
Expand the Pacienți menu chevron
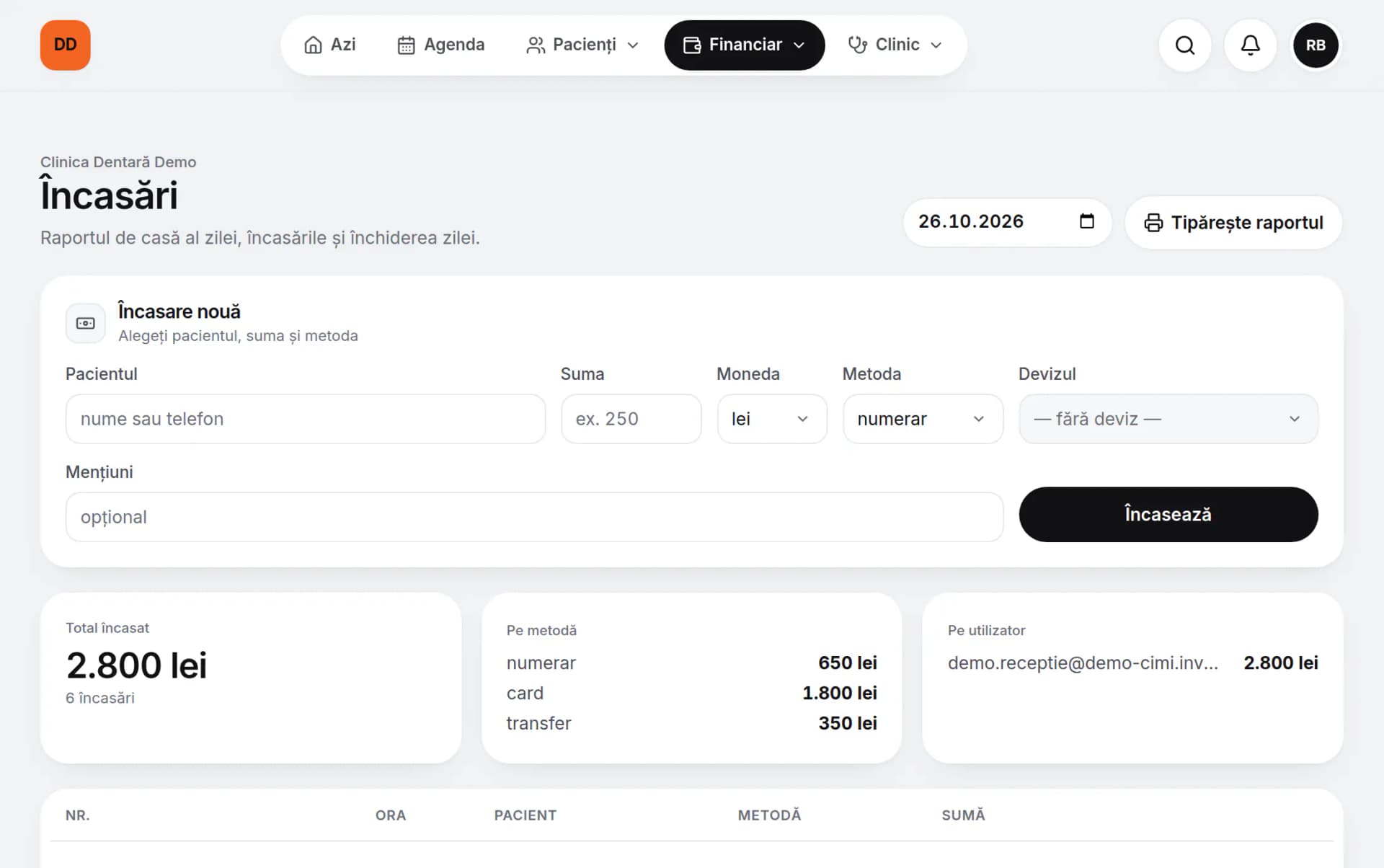633,45
